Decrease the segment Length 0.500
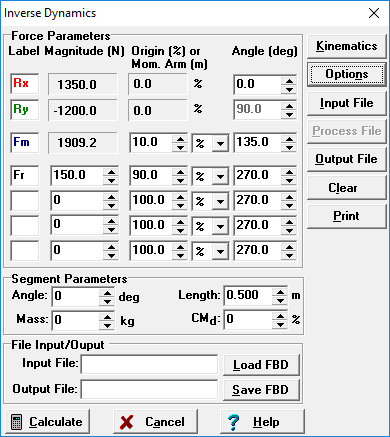The image size is (390, 437). pyautogui.click(x=280, y=301)
